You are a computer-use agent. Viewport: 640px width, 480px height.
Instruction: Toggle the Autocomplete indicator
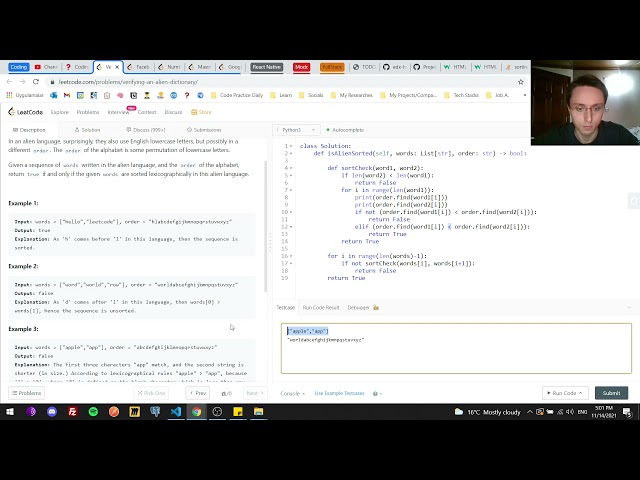click(x=345, y=130)
